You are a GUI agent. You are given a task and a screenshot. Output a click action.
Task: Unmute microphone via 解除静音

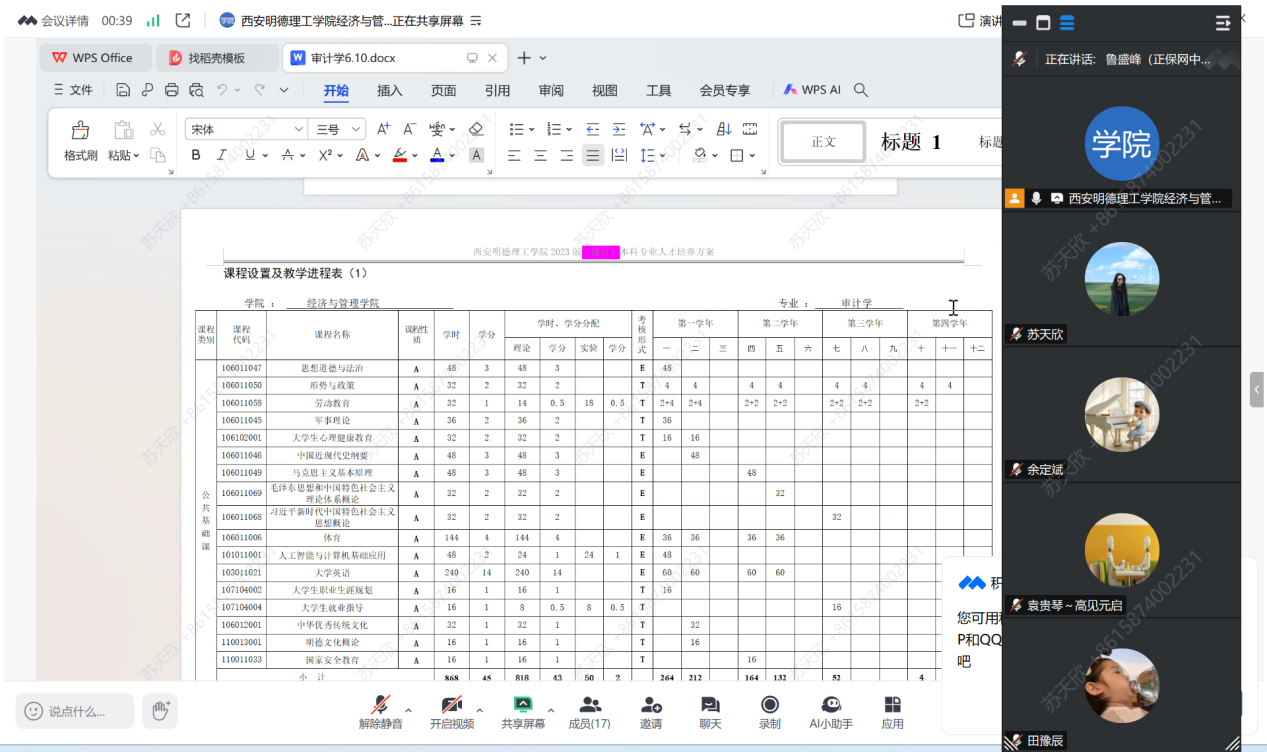click(380, 711)
